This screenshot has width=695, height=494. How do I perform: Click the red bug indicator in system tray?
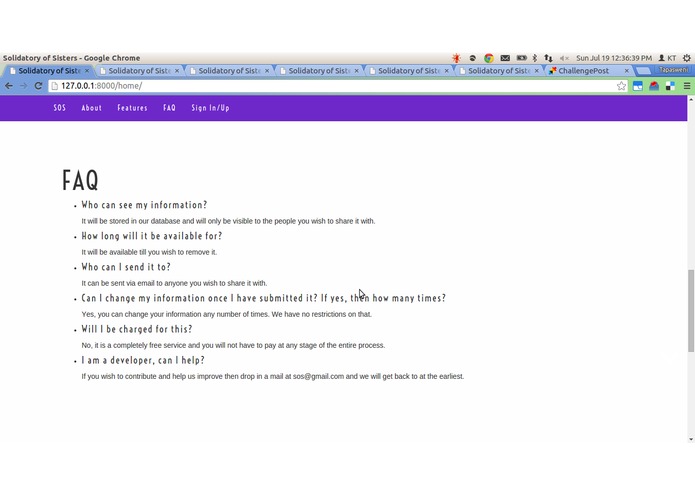tap(456, 58)
